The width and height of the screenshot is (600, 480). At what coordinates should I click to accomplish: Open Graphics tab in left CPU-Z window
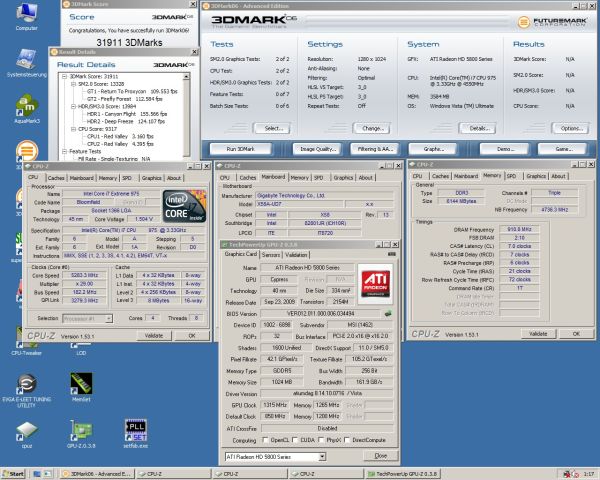click(152, 178)
